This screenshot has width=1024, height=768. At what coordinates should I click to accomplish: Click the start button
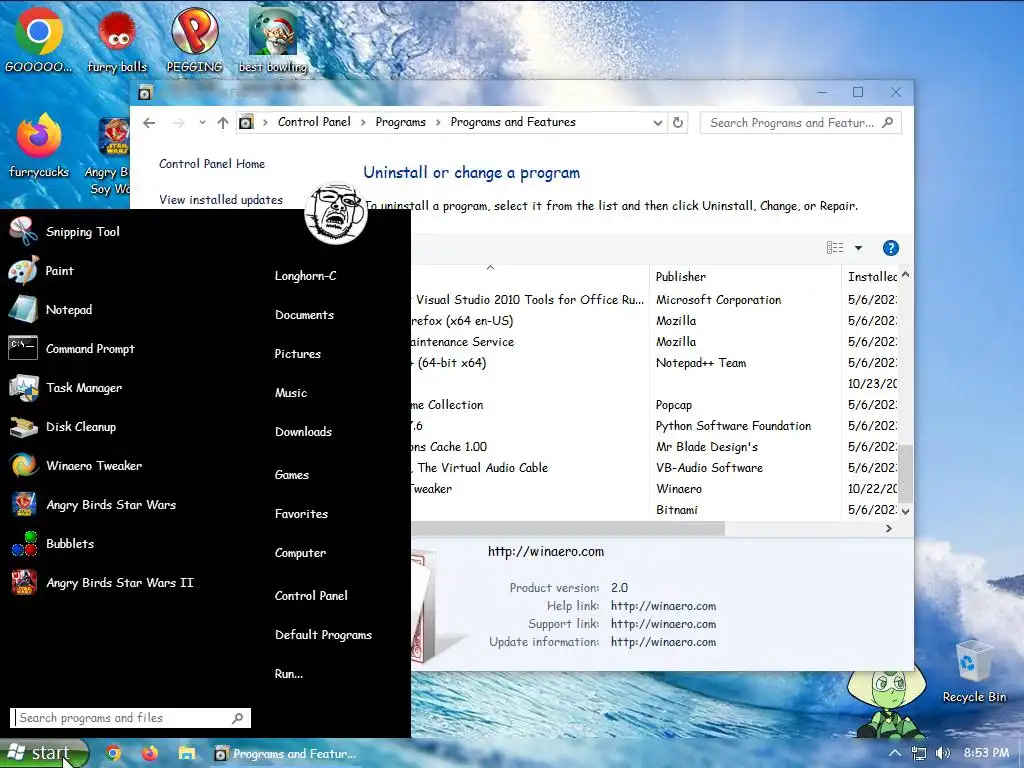point(44,753)
